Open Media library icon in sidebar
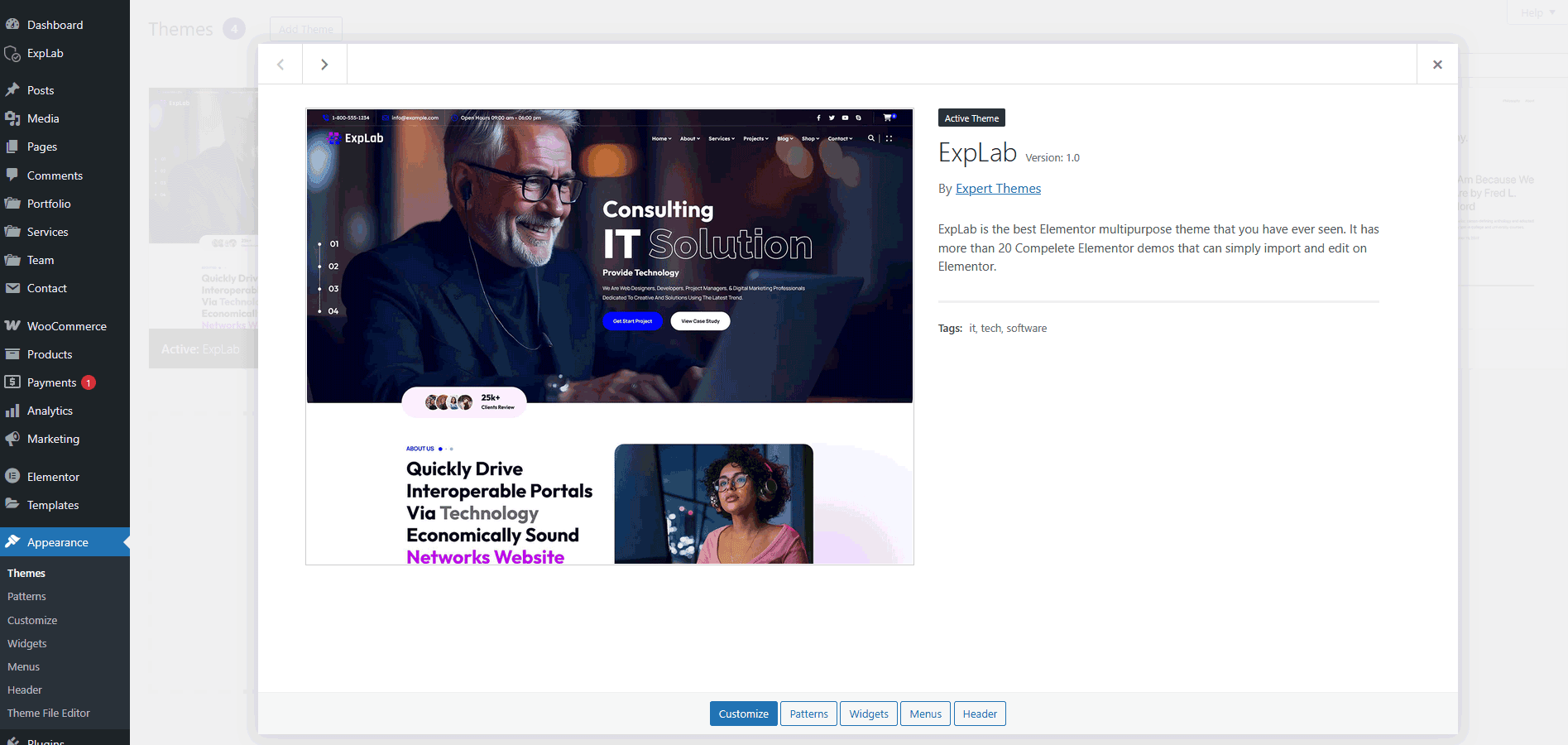Screen dimensions: 1568x745 click(12, 118)
